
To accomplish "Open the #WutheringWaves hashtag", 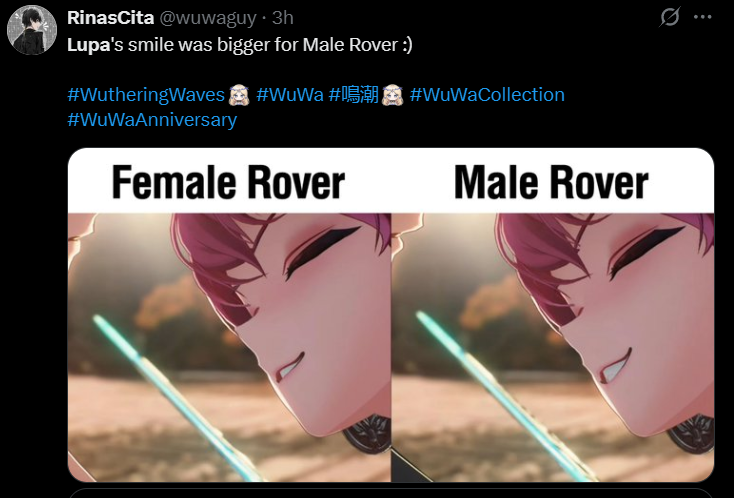I will [x=146, y=95].
